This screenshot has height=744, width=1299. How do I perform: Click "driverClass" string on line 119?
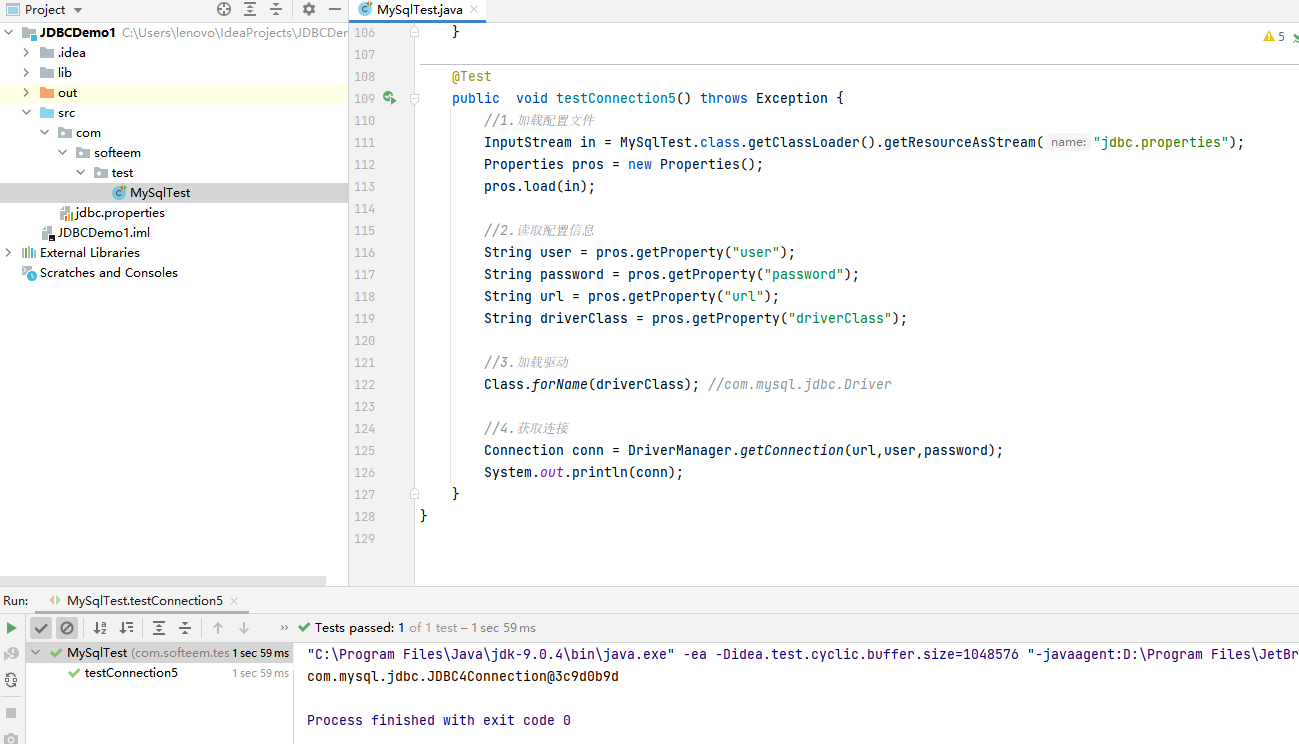point(840,318)
